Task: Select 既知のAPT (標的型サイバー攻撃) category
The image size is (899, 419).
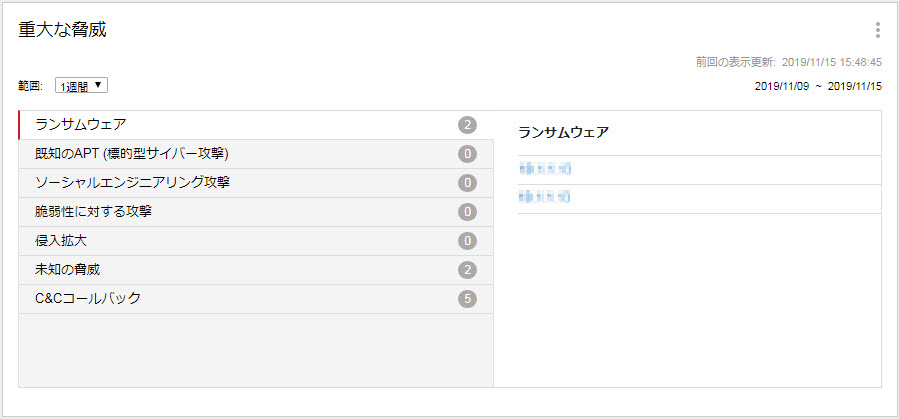Action: [132, 154]
